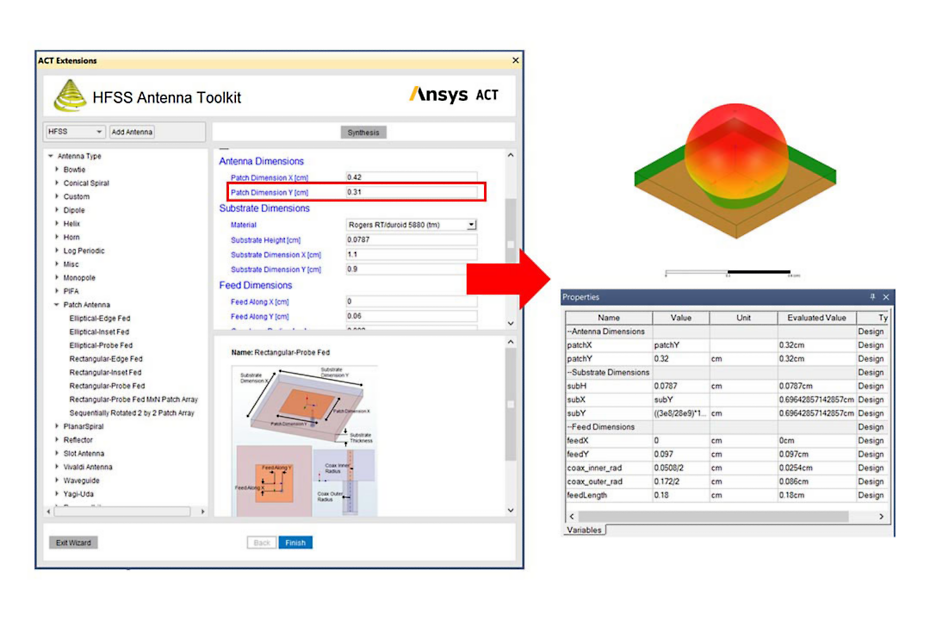Collapse the Antenna Type tree root
The height and width of the screenshot is (620, 930).
51,156
